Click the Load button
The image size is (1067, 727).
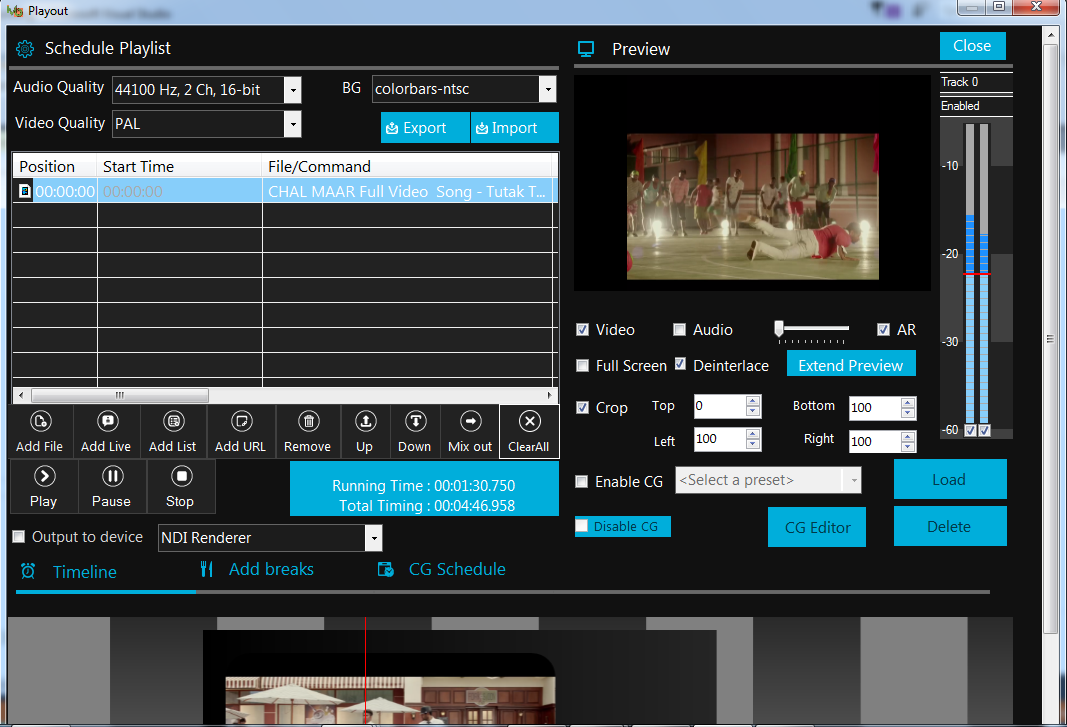(x=950, y=479)
